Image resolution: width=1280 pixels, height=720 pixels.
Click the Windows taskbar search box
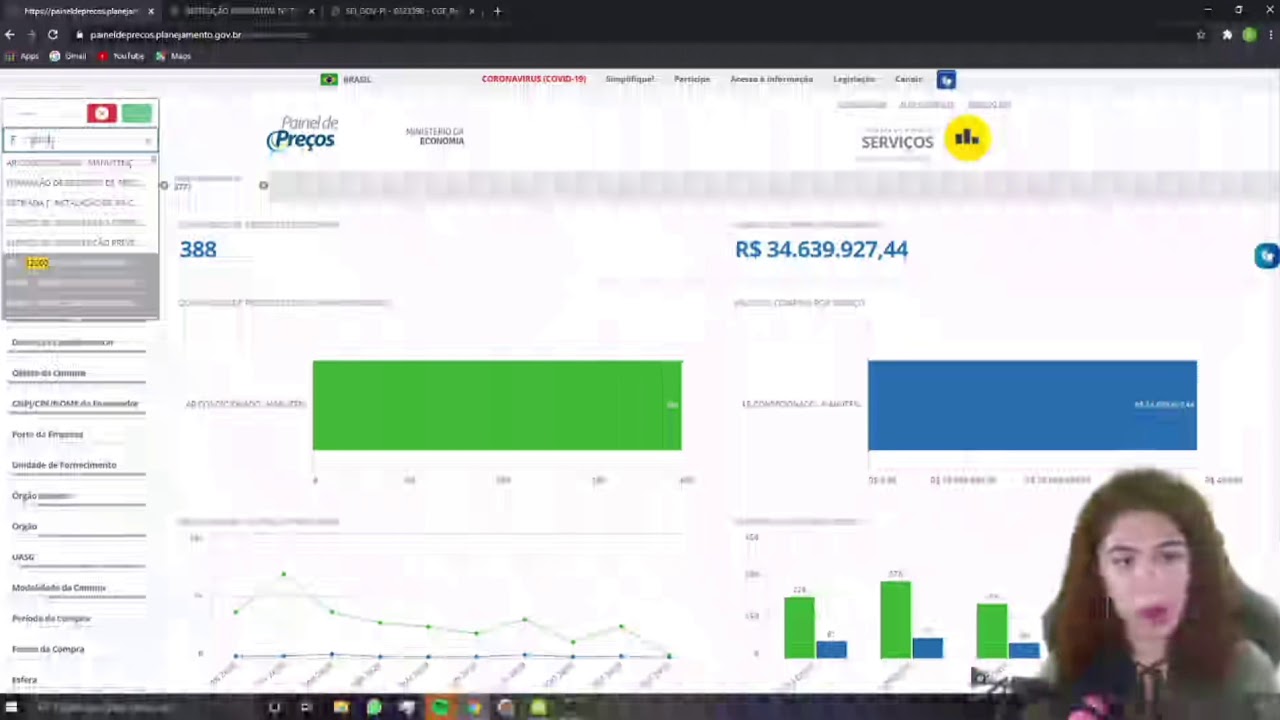[140, 708]
